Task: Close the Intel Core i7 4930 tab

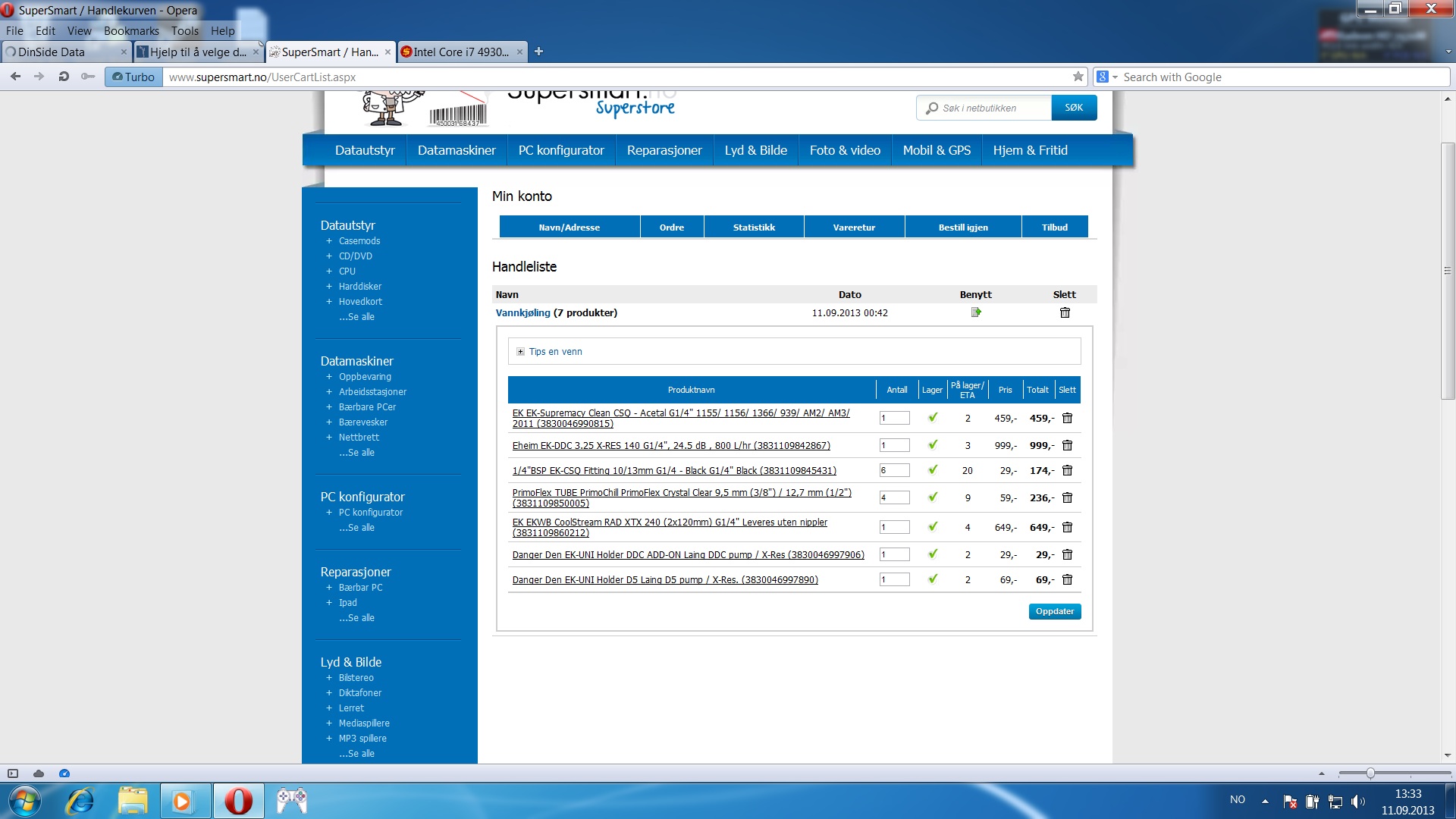Action: click(x=519, y=52)
